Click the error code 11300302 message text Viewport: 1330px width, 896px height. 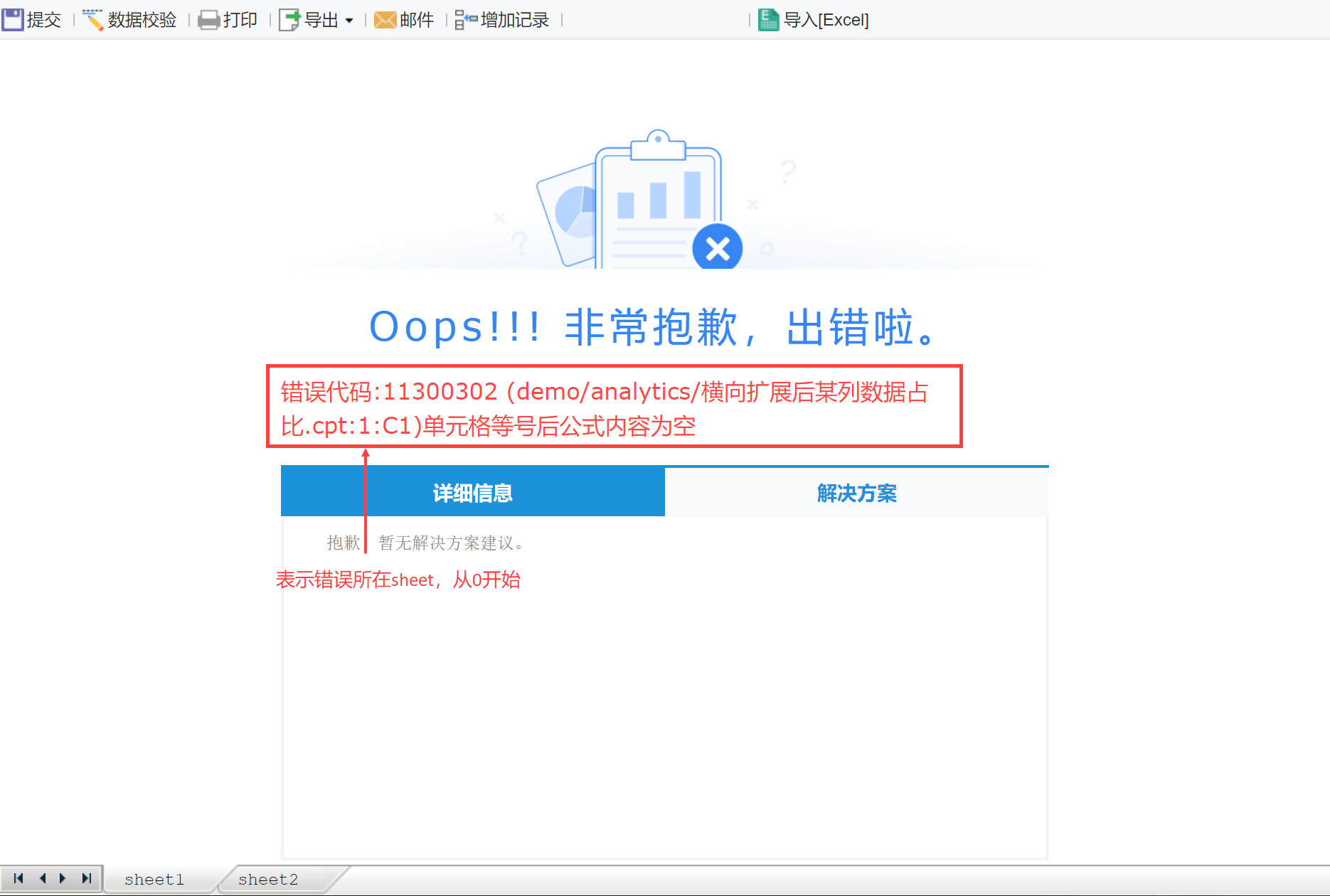click(605, 408)
